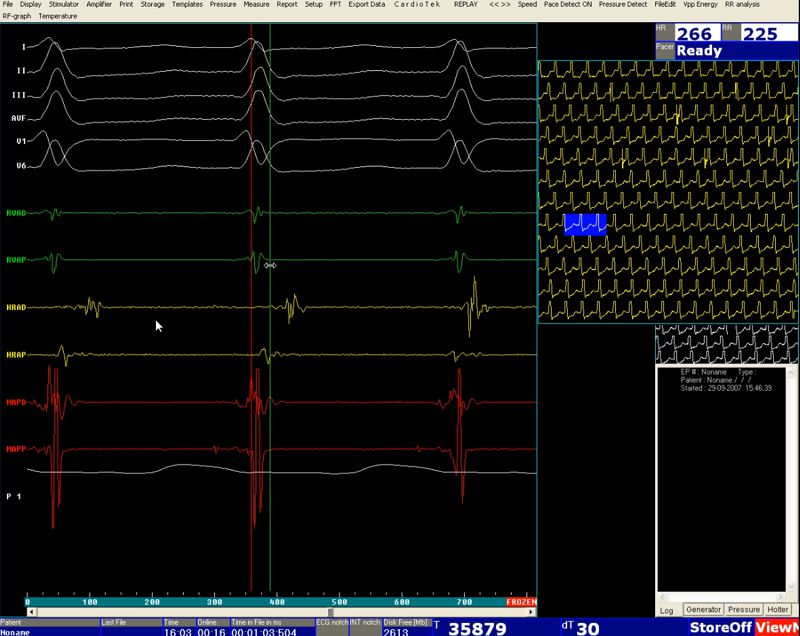
Task: Open the Display menu
Action: (31, 4)
